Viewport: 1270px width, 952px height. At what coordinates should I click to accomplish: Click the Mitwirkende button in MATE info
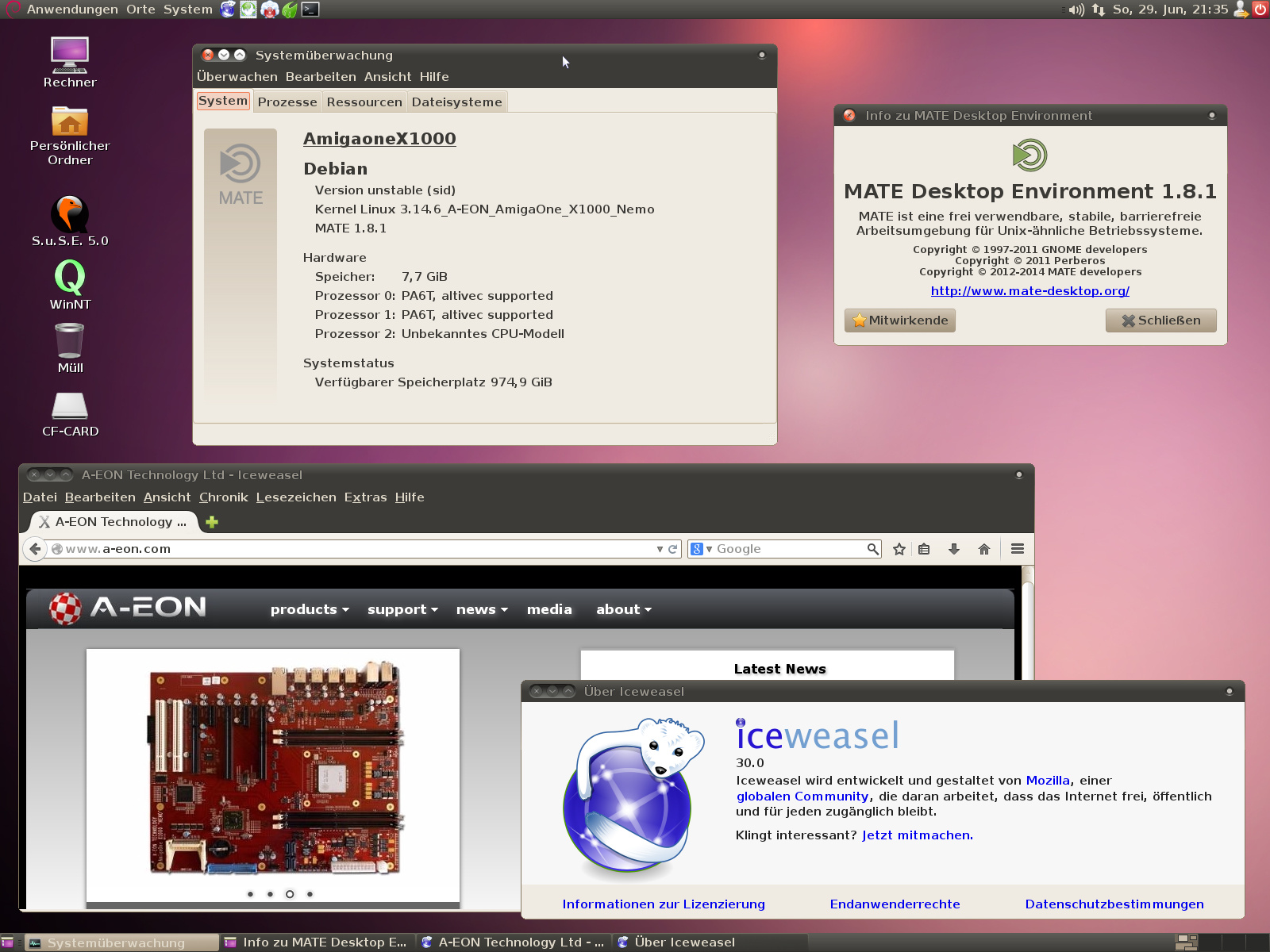point(900,321)
